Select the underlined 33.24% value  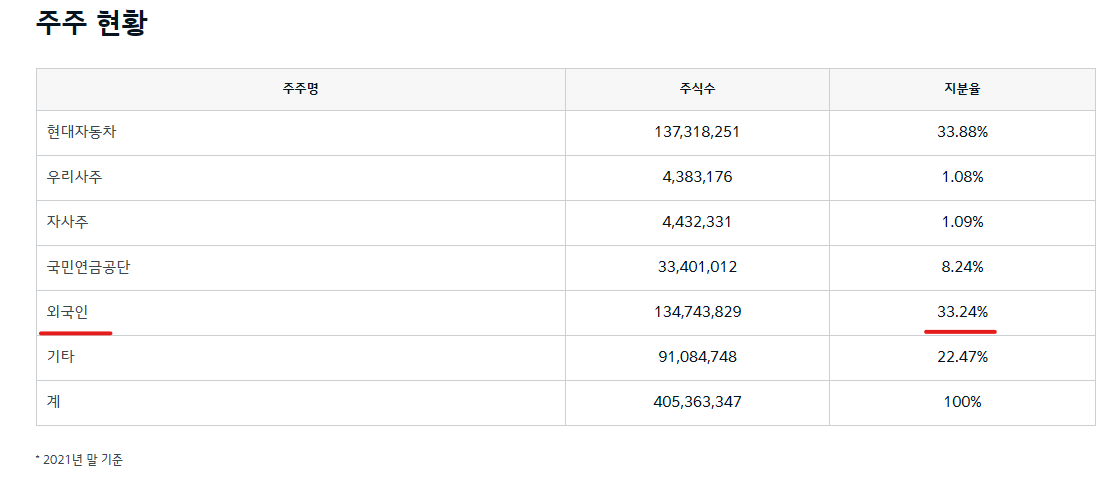(x=962, y=312)
